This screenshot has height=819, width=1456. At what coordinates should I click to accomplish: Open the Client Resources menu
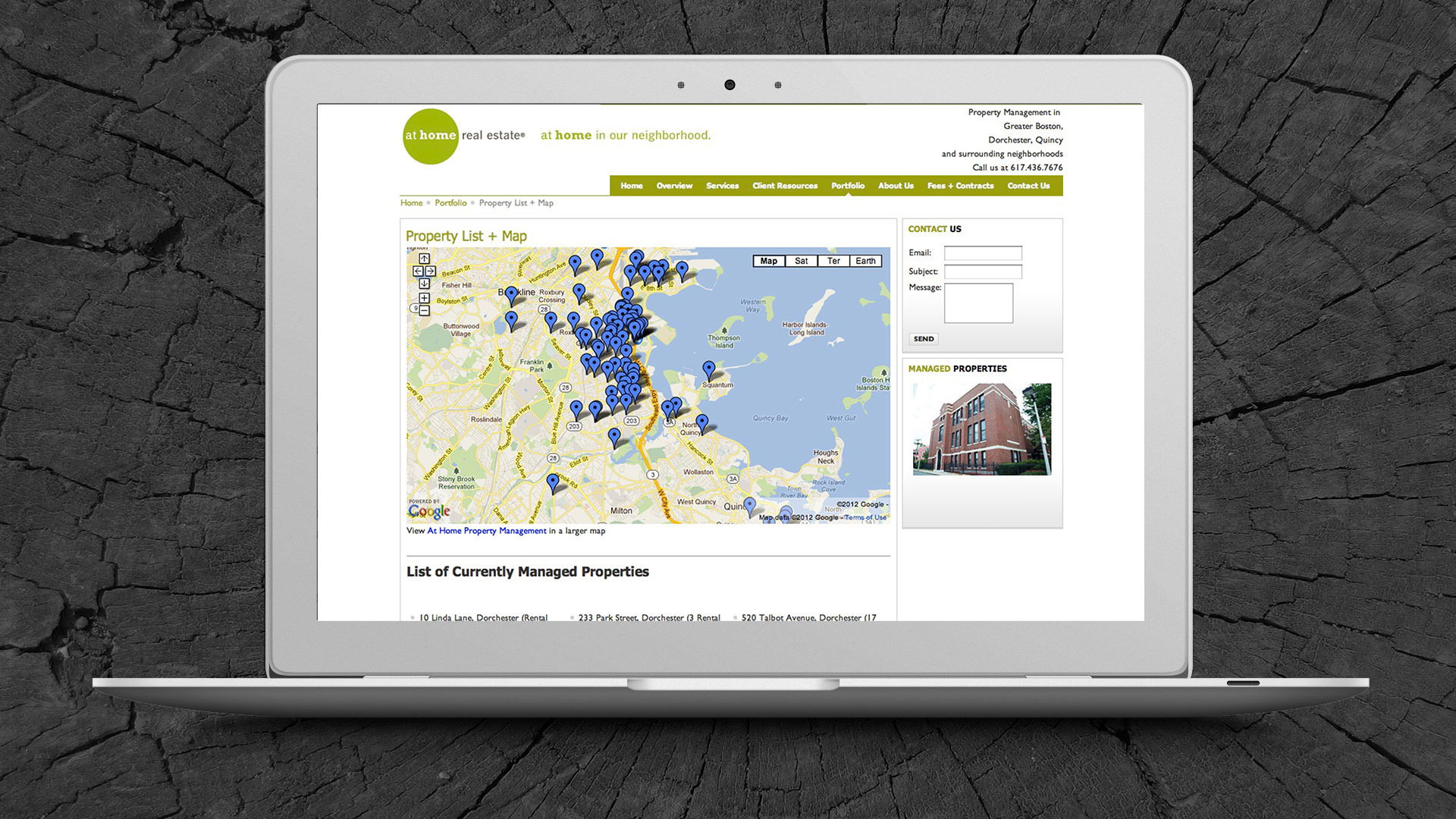(x=784, y=186)
